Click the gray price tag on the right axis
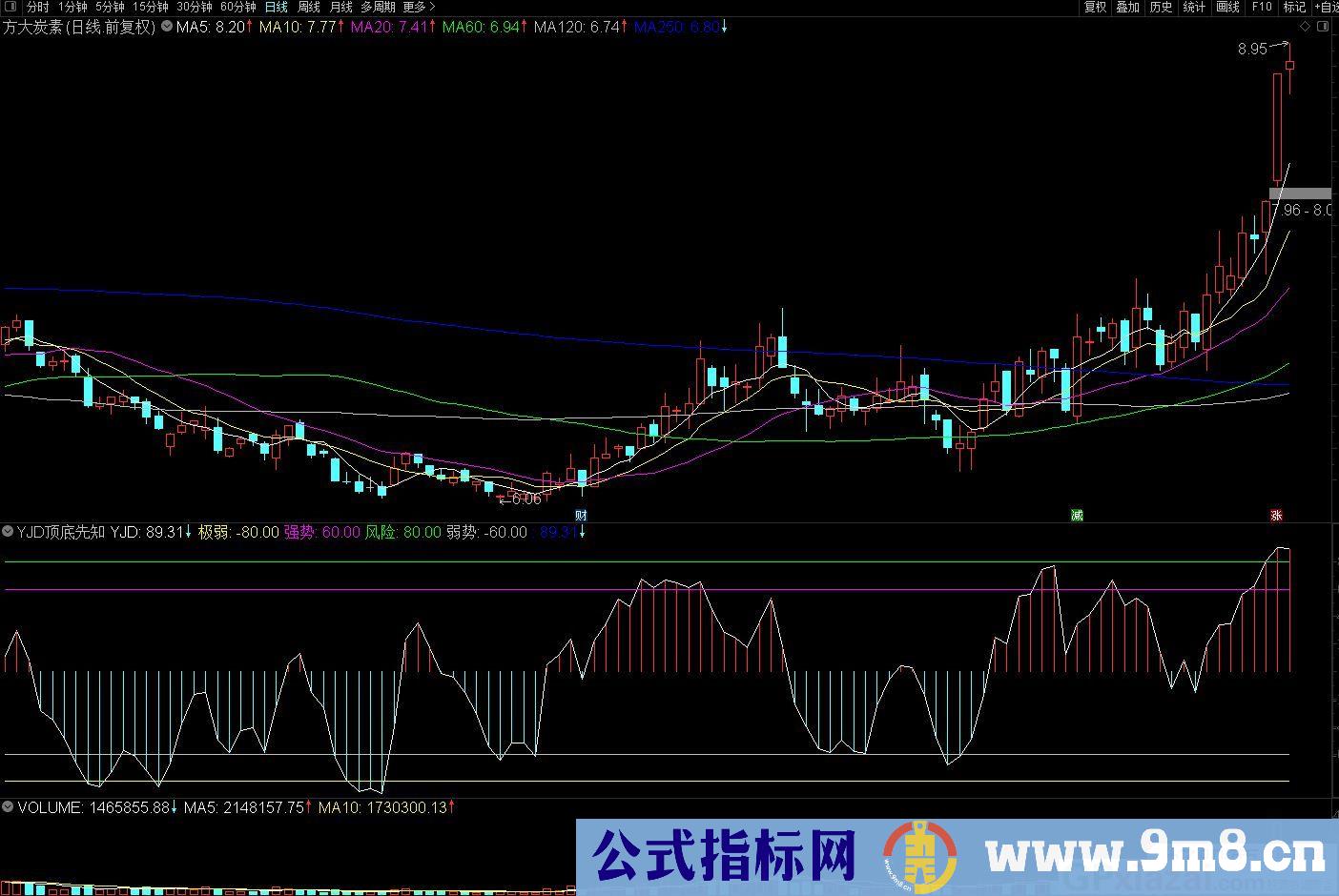 coord(1300,193)
